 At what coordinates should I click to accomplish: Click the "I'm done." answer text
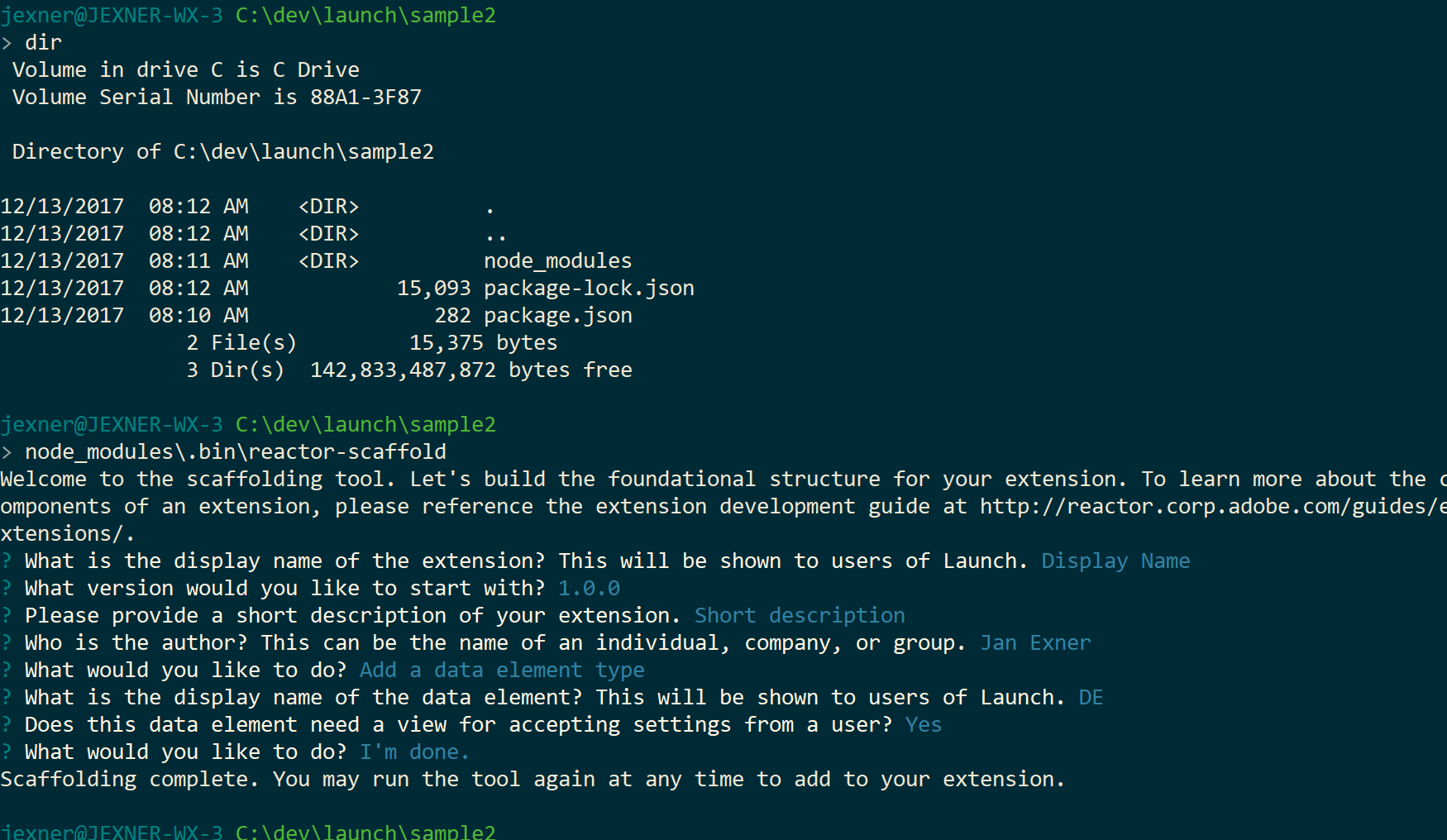click(x=414, y=752)
